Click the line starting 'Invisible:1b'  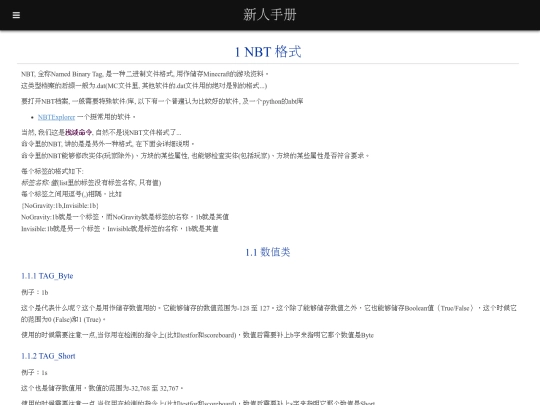[120, 229]
